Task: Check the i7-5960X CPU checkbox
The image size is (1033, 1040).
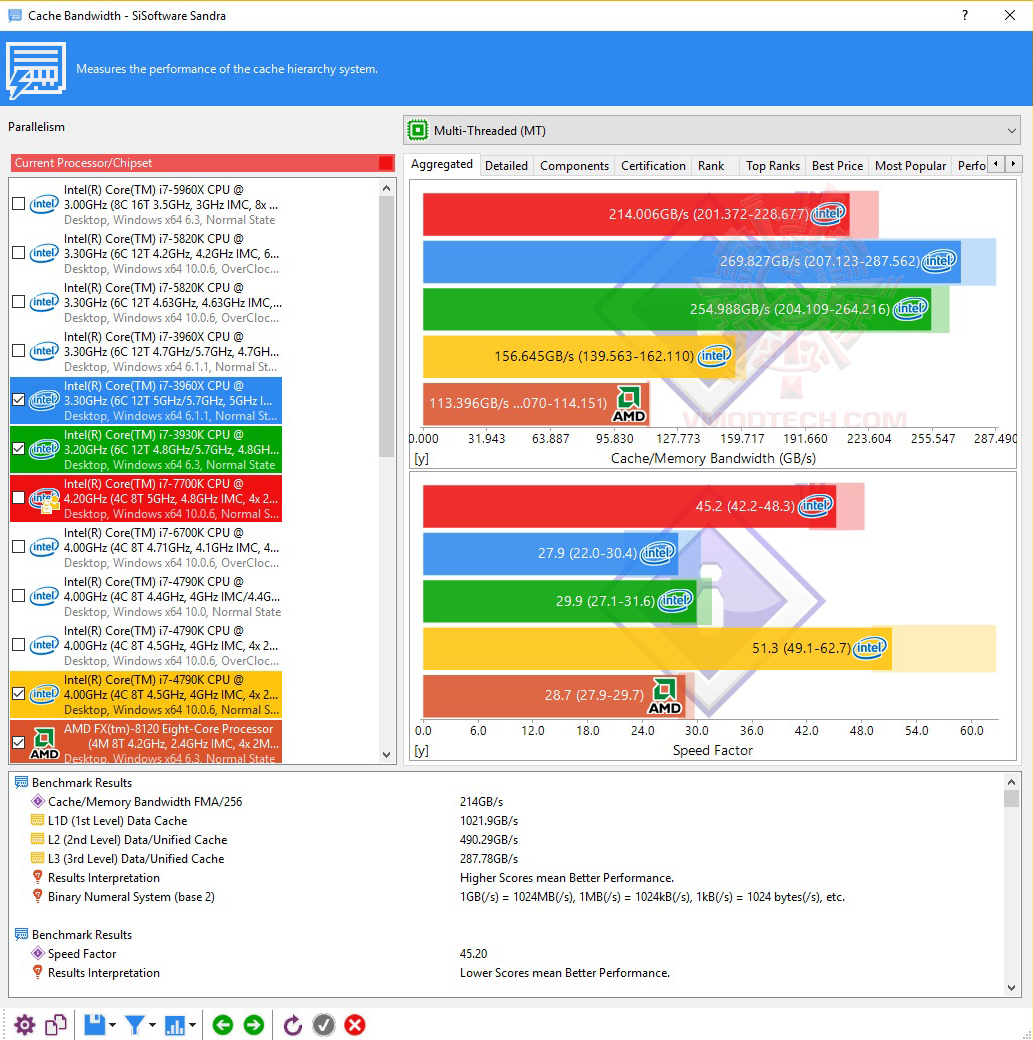Action: pos(19,204)
